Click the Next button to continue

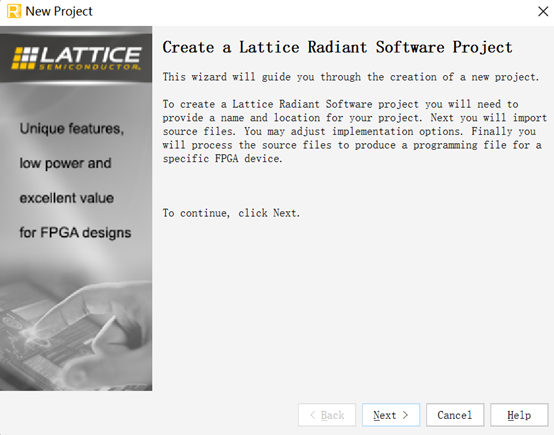[391, 415]
